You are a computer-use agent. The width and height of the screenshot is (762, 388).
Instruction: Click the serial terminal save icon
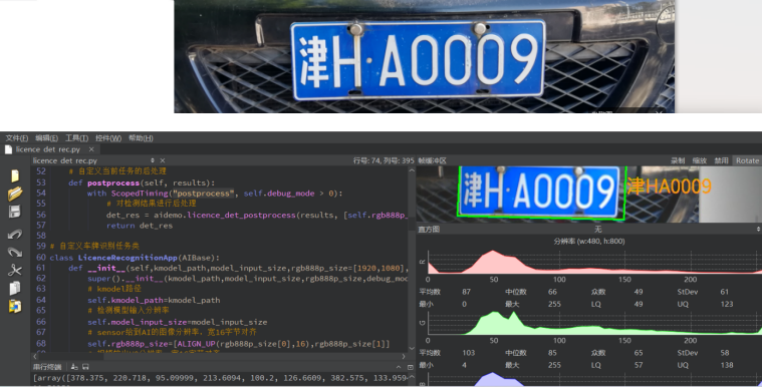pyautogui.click(x=86, y=367)
